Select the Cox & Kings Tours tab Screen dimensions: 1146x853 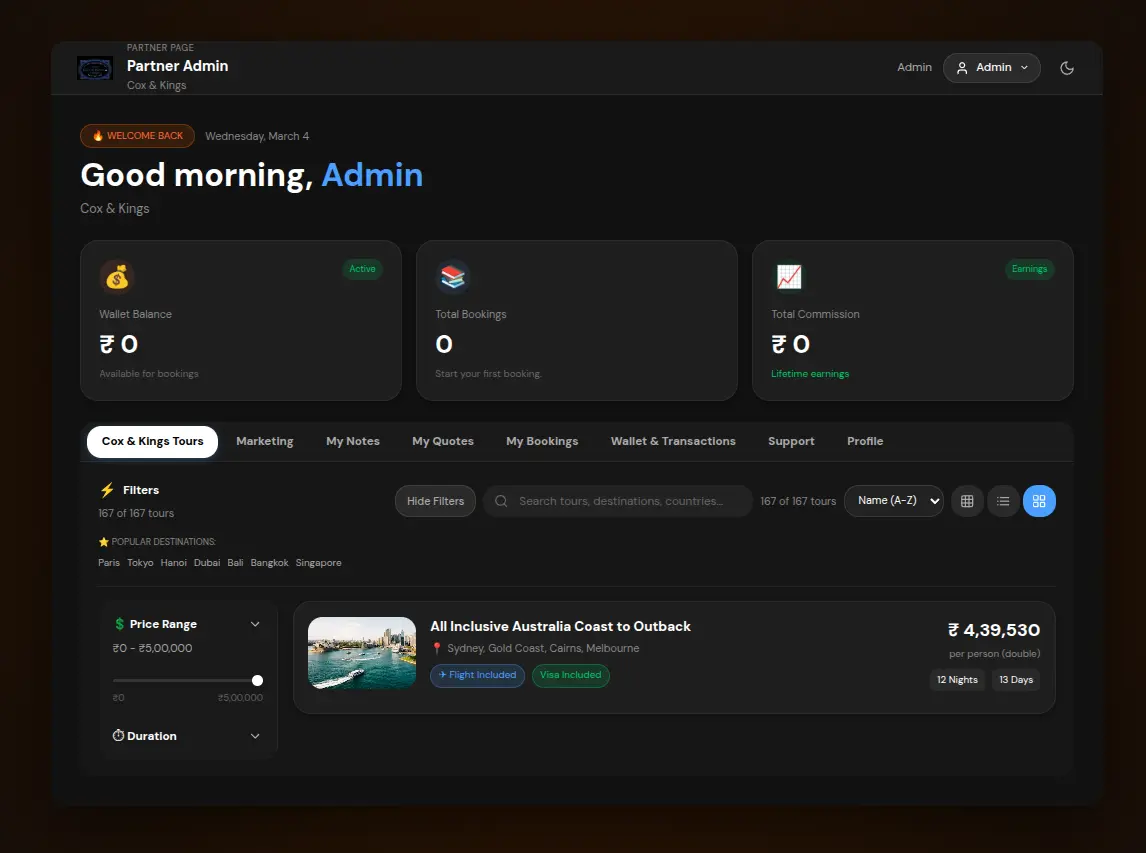click(152, 441)
